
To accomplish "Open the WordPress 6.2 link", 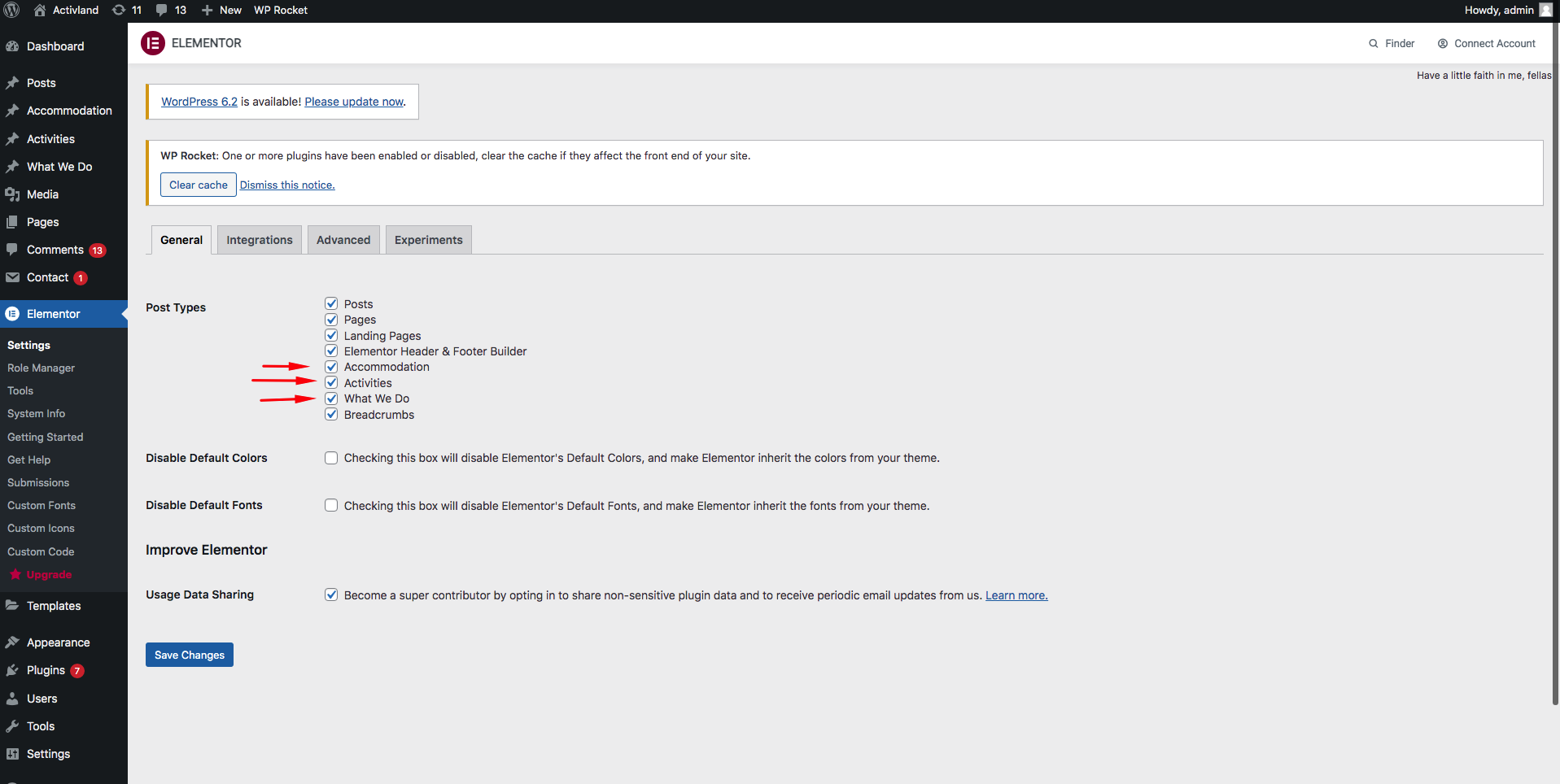I will point(199,102).
